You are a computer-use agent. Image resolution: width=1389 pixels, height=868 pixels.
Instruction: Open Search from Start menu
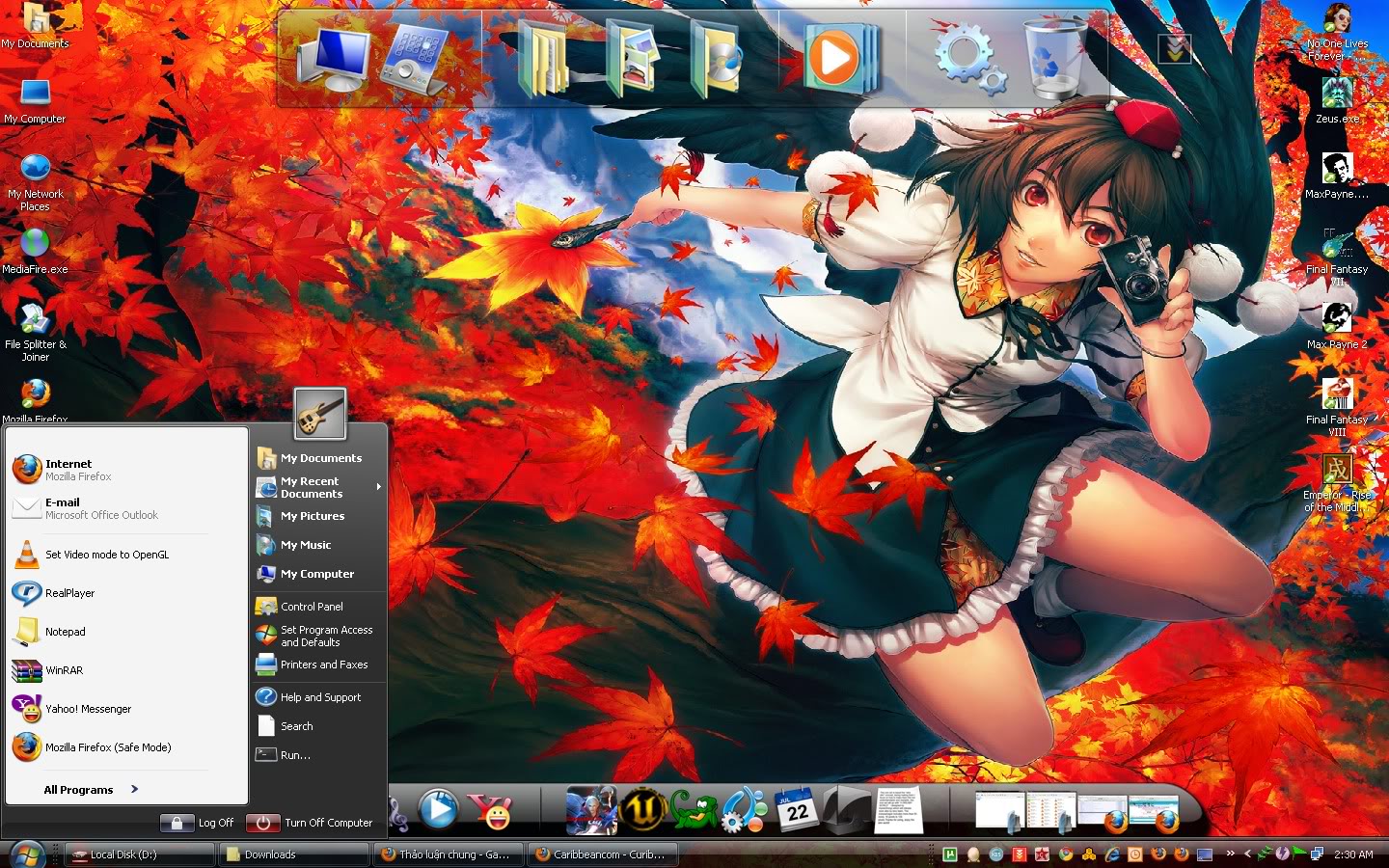[x=319, y=726]
